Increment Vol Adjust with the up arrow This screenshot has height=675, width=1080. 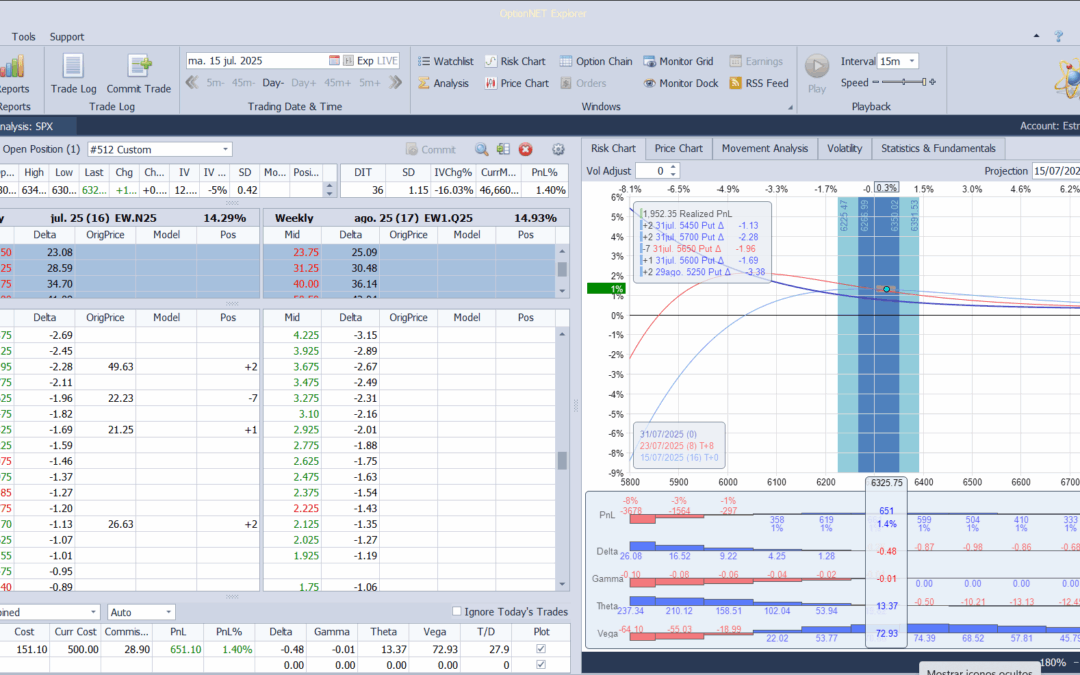[x=674, y=167]
